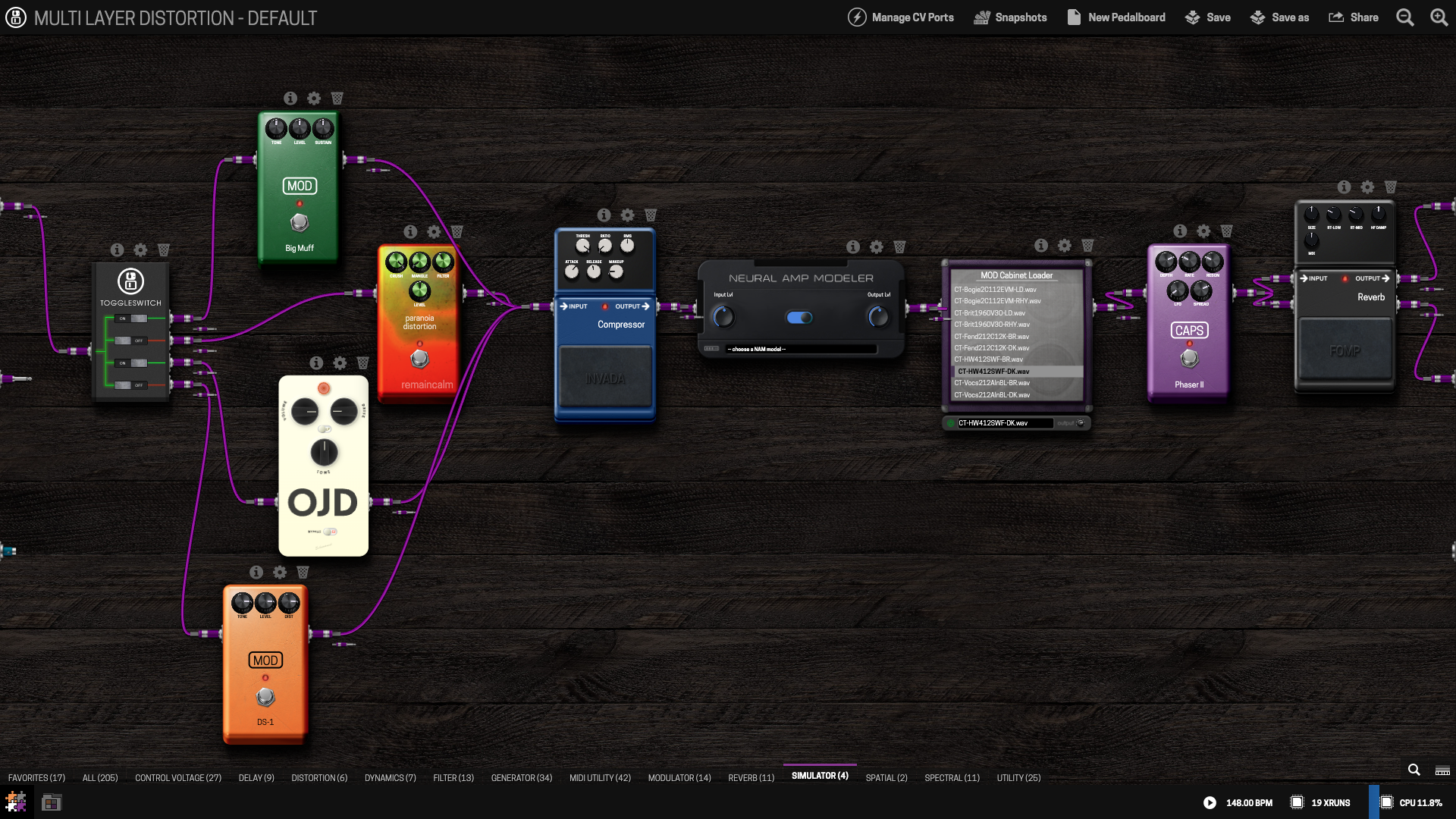Screen dimensions: 1456x819
Task: Toggle the Neural Amp Modeler bypass switch
Action: pyautogui.click(x=799, y=318)
